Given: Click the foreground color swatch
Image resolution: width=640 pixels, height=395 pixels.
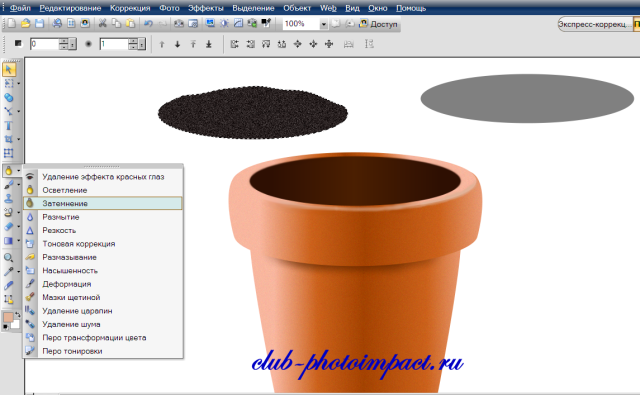Looking at the screenshot, I should (8, 317).
